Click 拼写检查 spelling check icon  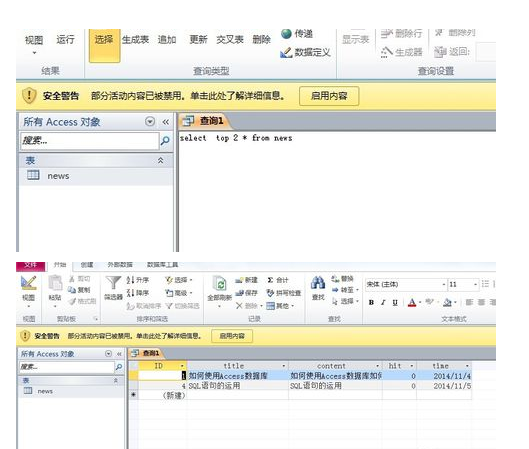tap(271, 293)
